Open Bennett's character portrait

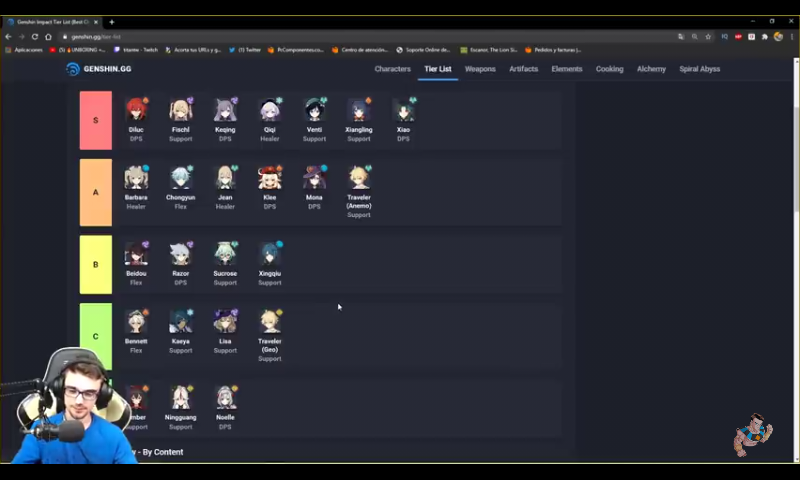point(136,321)
